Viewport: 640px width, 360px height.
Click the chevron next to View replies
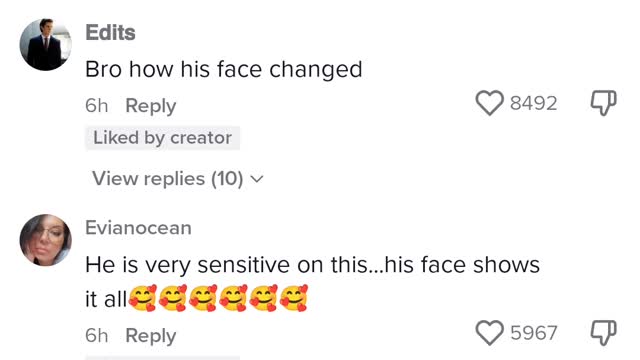pos(257,179)
